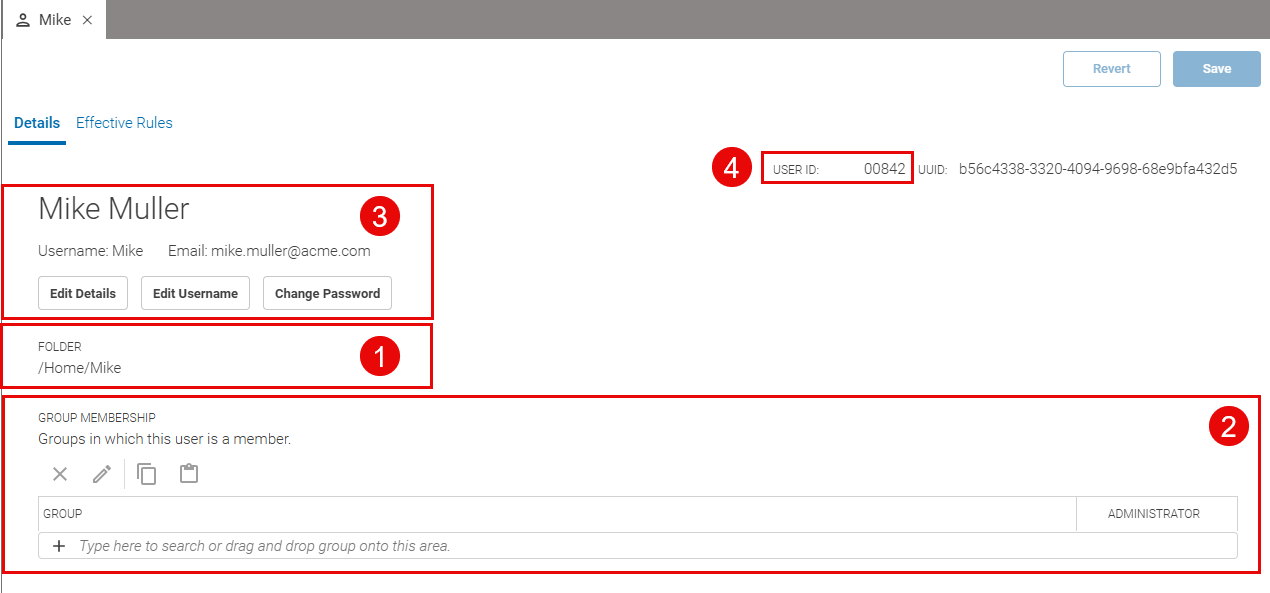The width and height of the screenshot is (1270, 593).
Task: Click the group search input field
Action: tap(400, 545)
